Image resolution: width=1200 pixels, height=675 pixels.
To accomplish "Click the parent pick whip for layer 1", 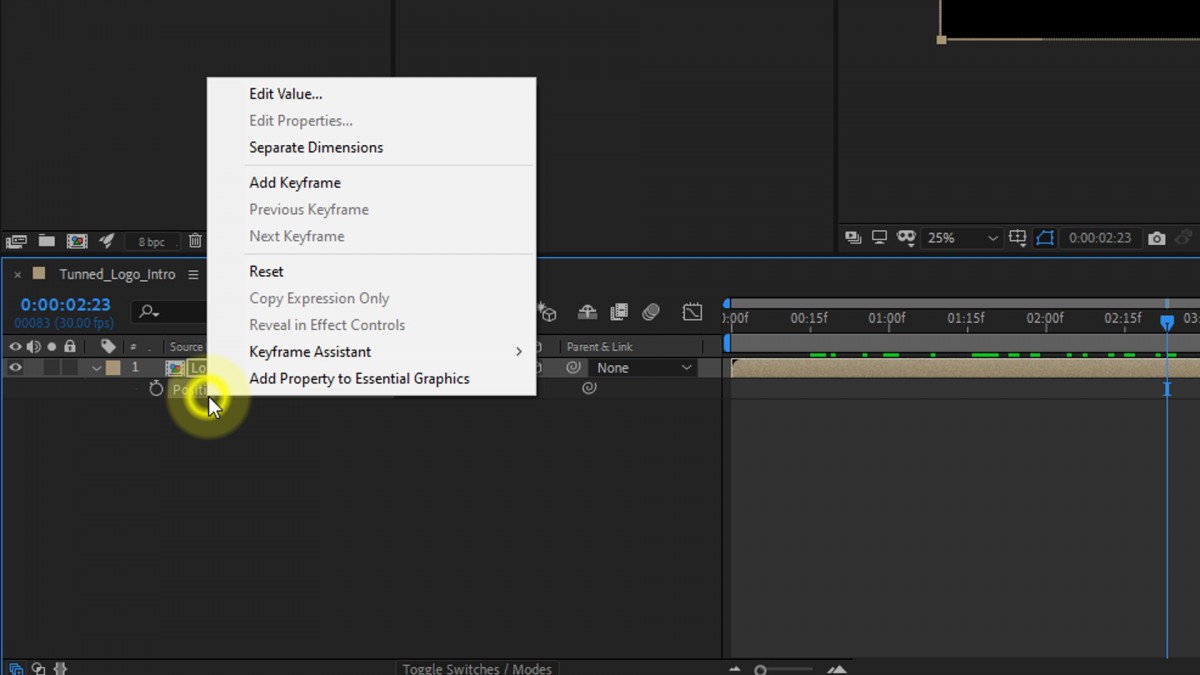I will tap(573, 368).
